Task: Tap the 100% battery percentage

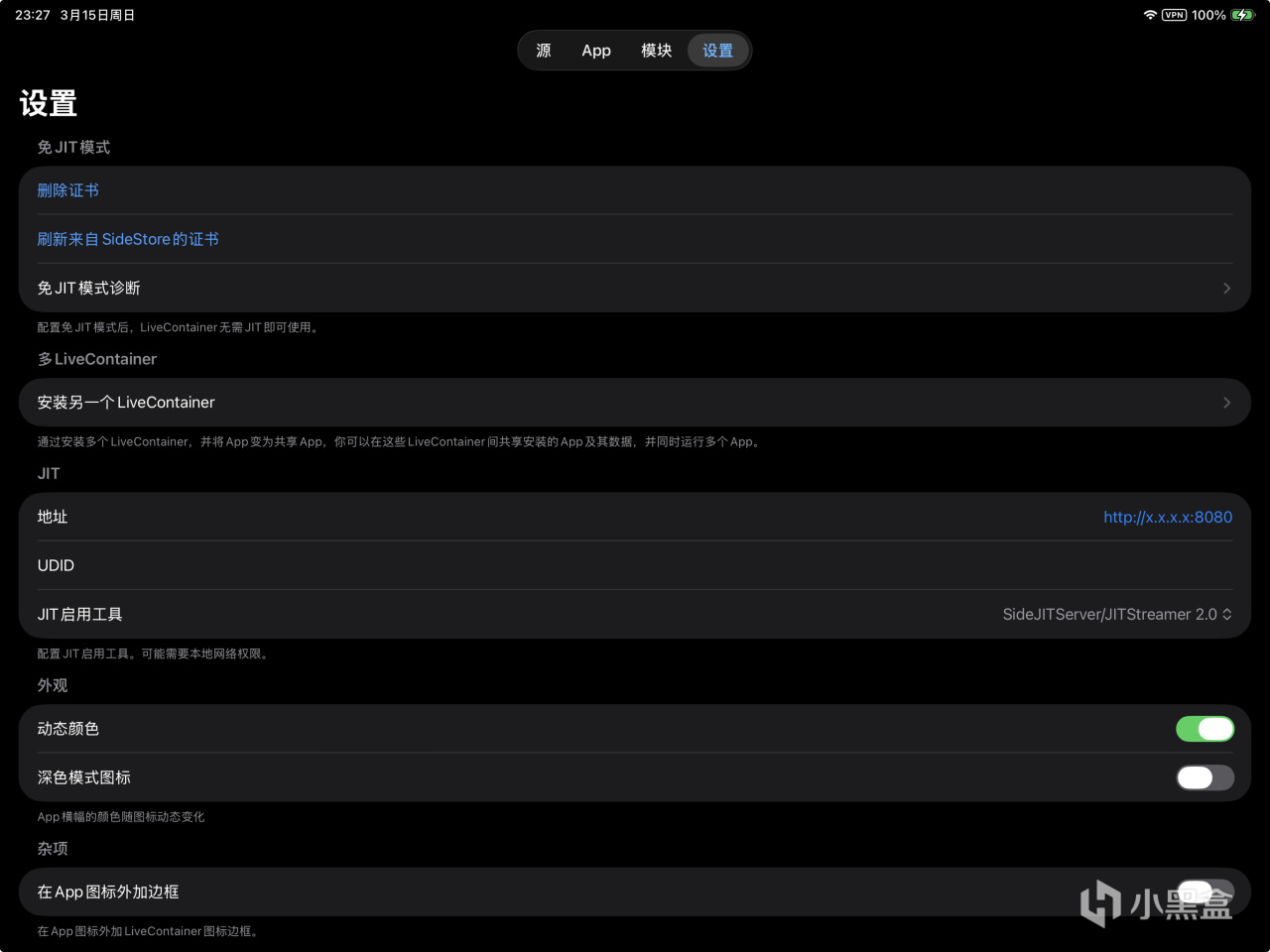Action: pyautogui.click(x=1208, y=15)
